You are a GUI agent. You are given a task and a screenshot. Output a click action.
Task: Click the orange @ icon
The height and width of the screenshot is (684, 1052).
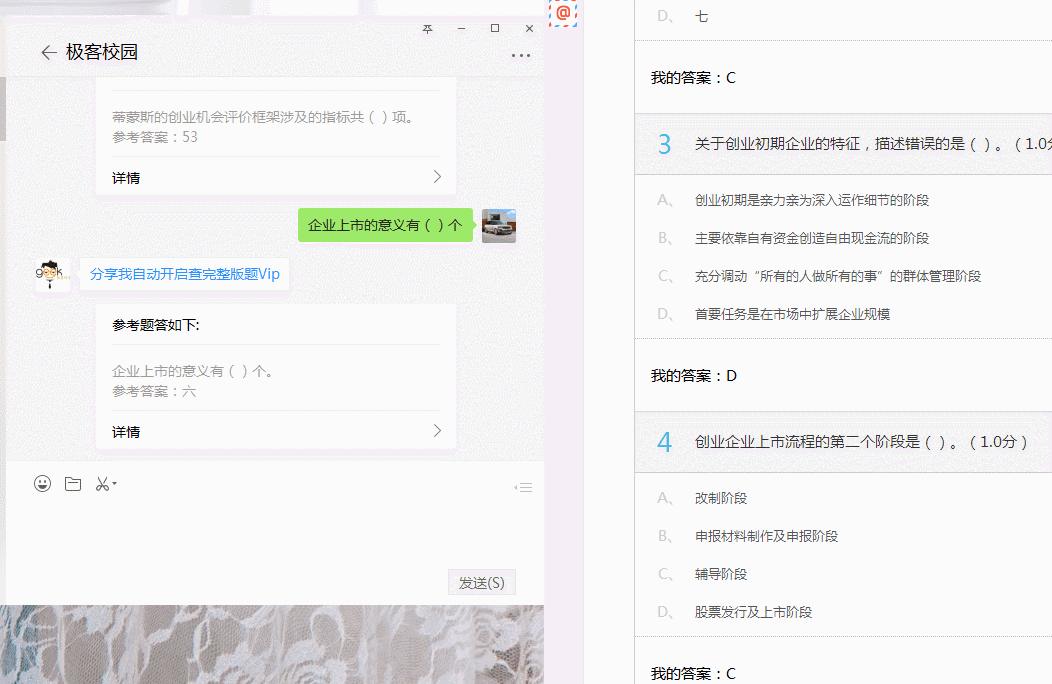(563, 13)
